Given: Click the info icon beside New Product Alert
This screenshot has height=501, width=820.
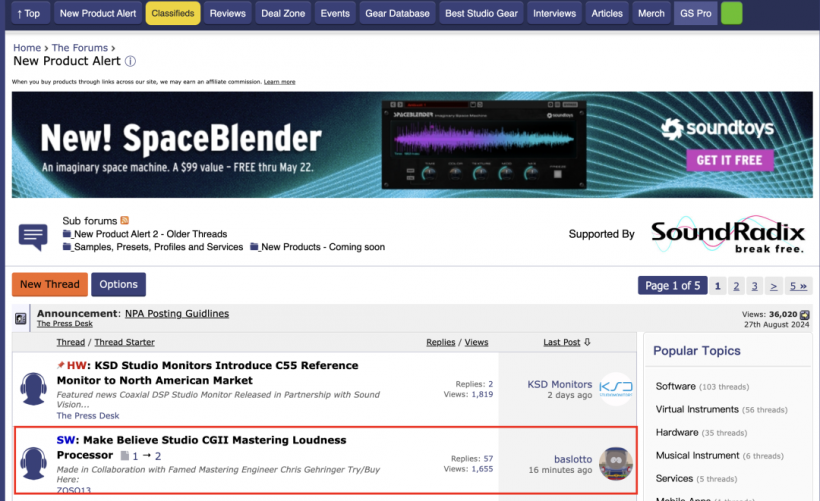Looking at the screenshot, I should 130,61.
